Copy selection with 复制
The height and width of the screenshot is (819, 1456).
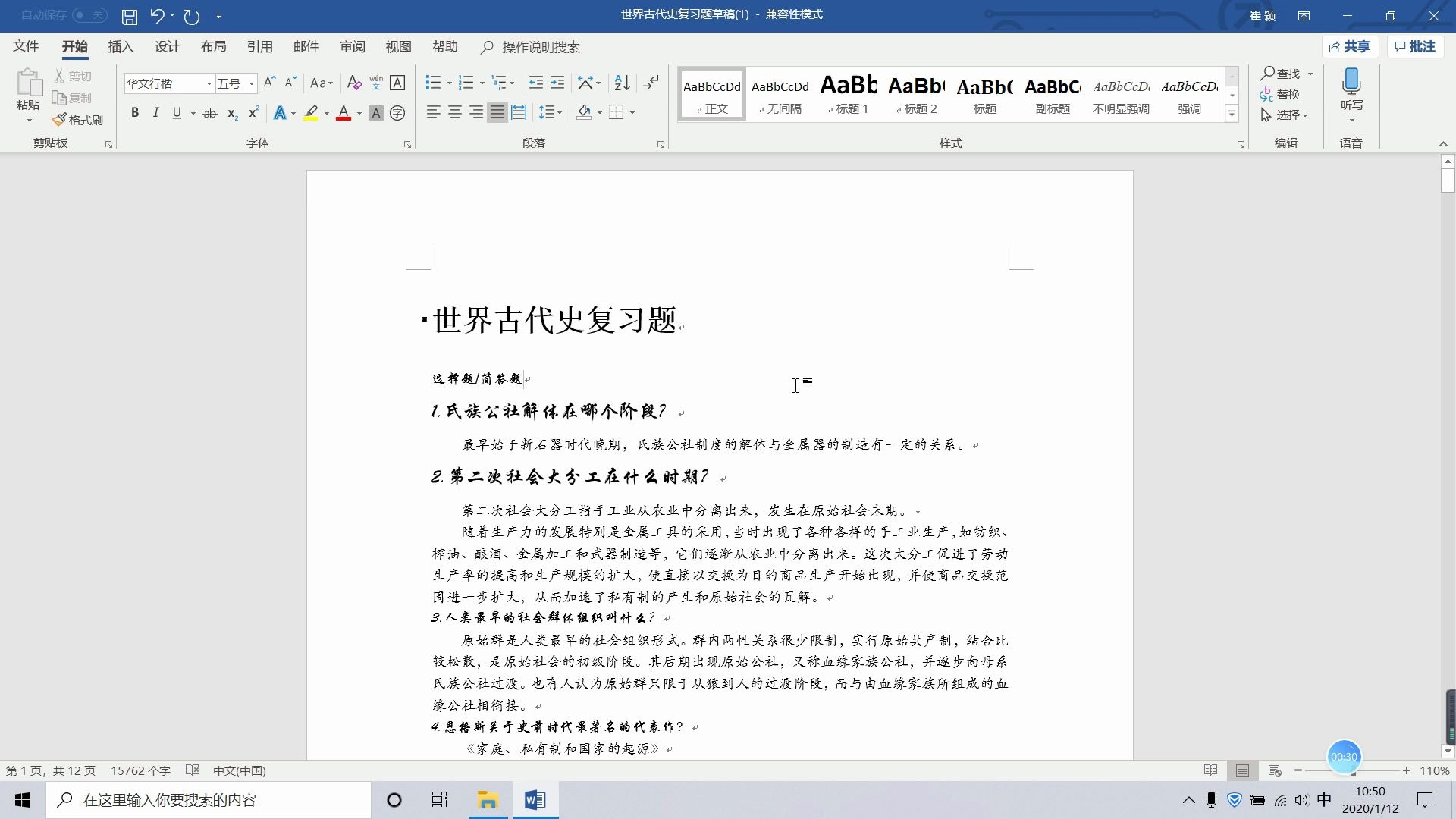[x=73, y=98]
